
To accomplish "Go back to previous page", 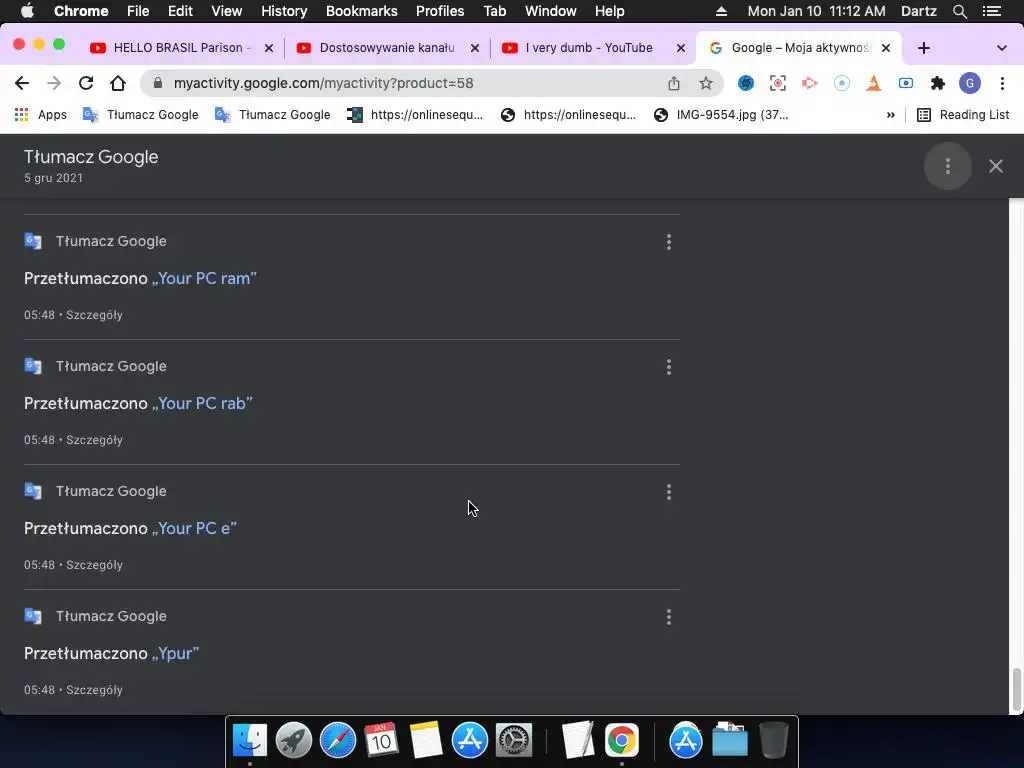I will click(22, 83).
